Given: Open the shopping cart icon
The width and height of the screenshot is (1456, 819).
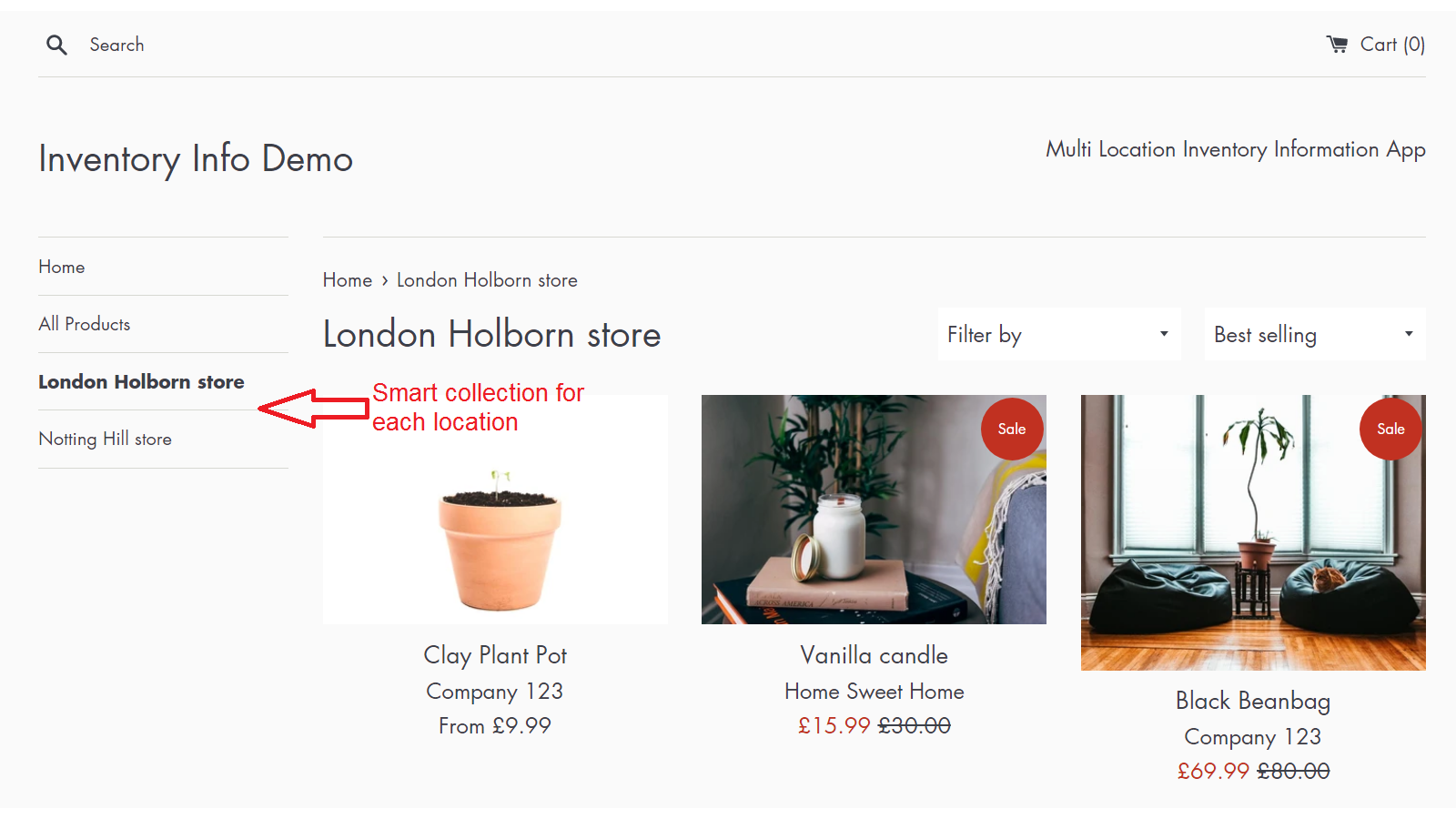Looking at the screenshot, I should click(x=1337, y=44).
